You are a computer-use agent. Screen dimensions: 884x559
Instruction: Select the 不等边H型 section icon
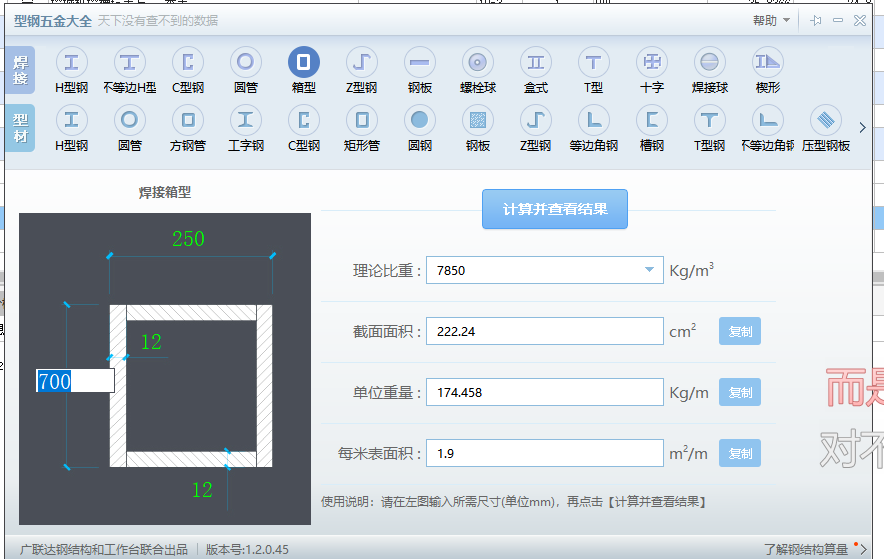pyautogui.click(x=130, y=63)
